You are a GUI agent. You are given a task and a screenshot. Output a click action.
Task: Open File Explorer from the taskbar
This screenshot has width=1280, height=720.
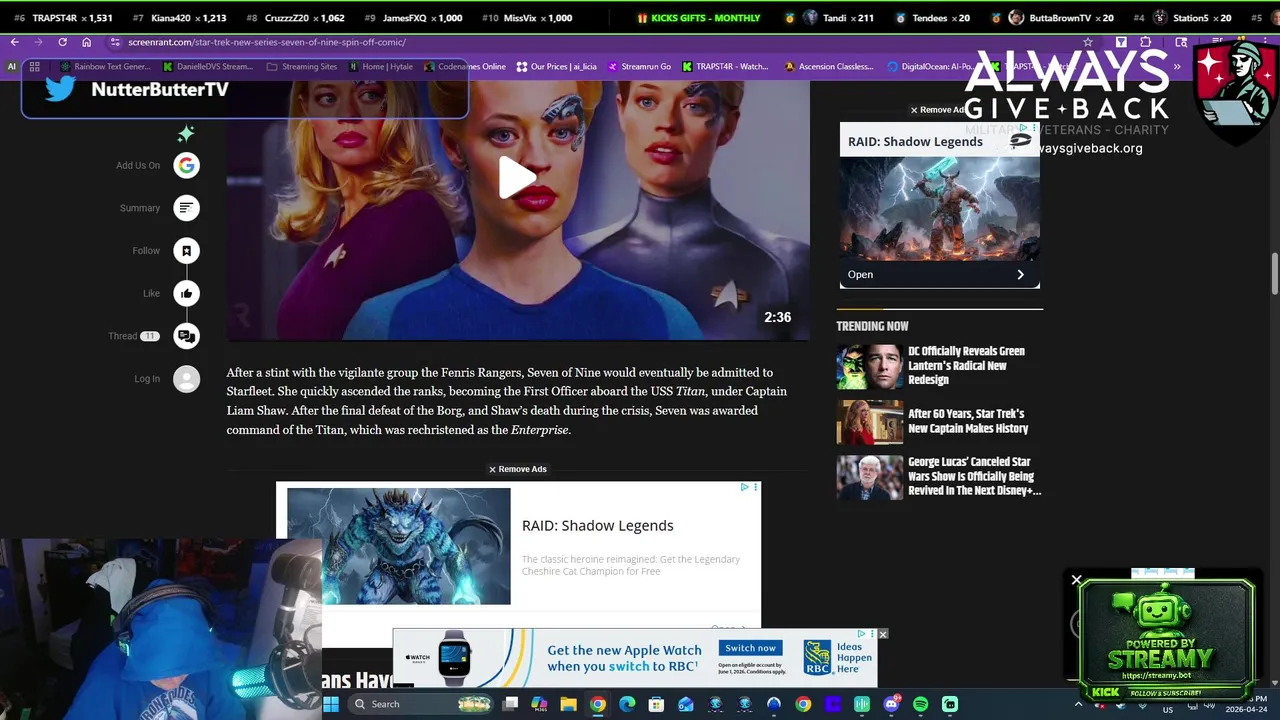click(568, 704)
